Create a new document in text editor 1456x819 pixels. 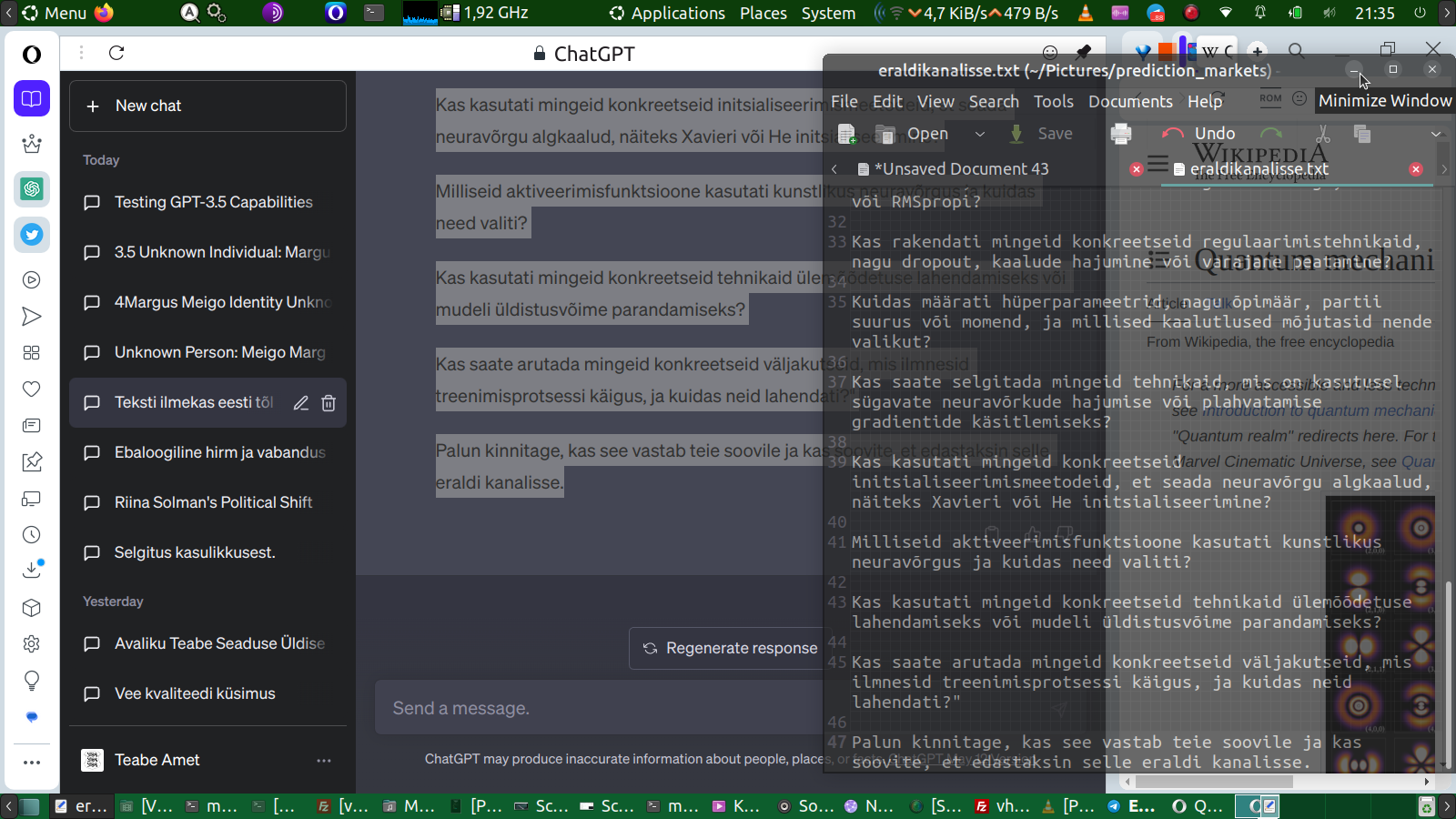click(x=846, y=134)
